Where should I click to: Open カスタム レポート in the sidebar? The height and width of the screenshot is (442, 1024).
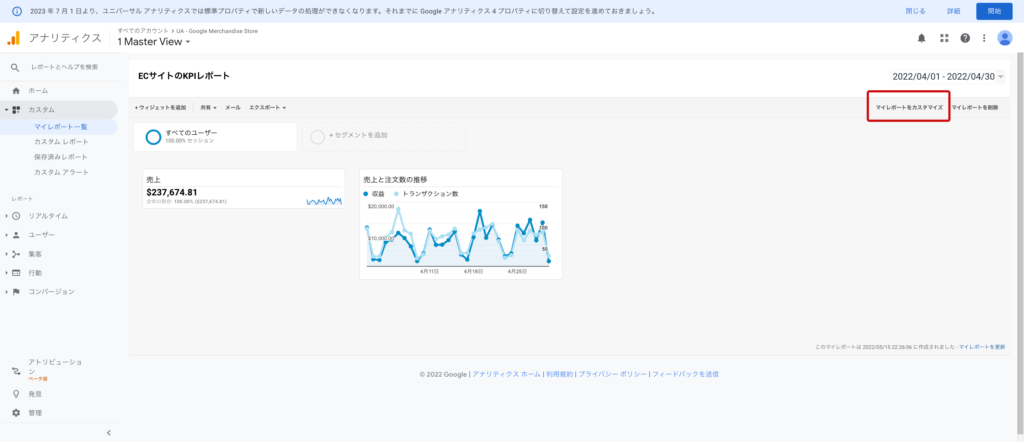[61, 142]
